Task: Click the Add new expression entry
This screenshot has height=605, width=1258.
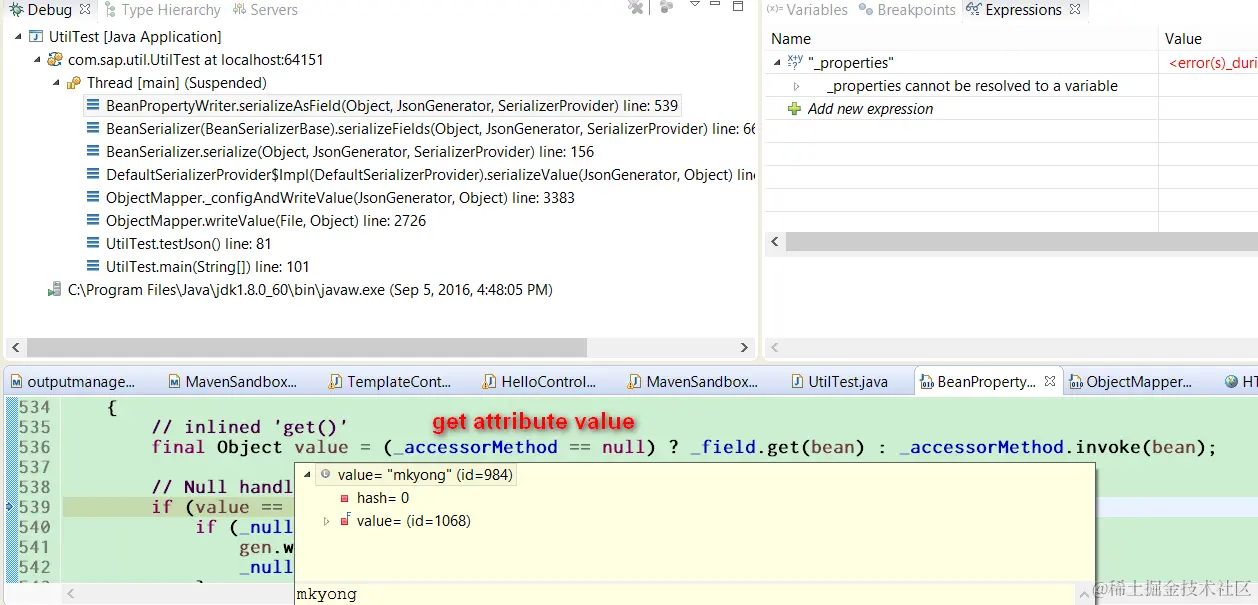Action: [x=870, y=109]
